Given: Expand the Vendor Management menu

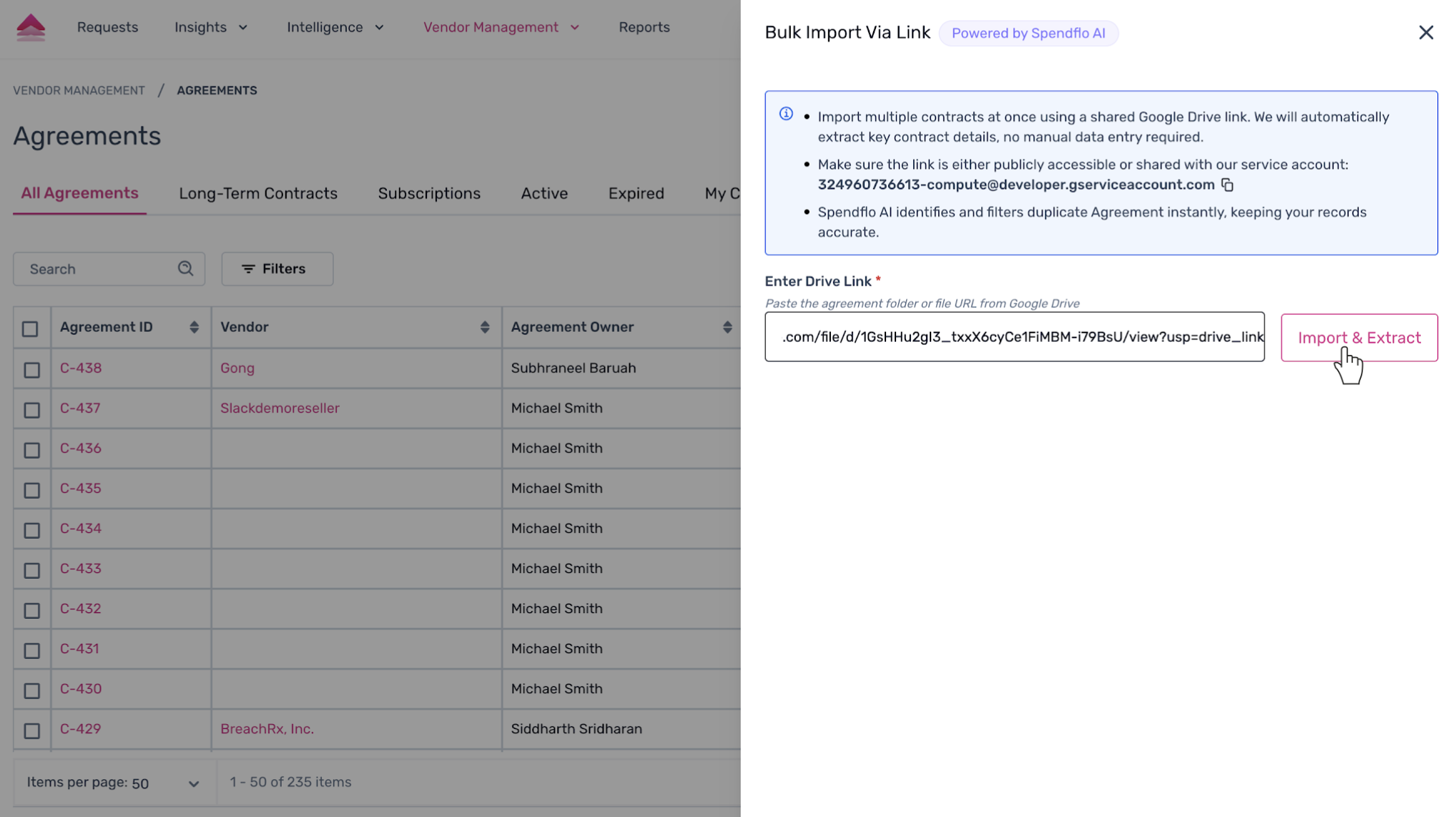Looking at the screenshot, I should point(501,27).
